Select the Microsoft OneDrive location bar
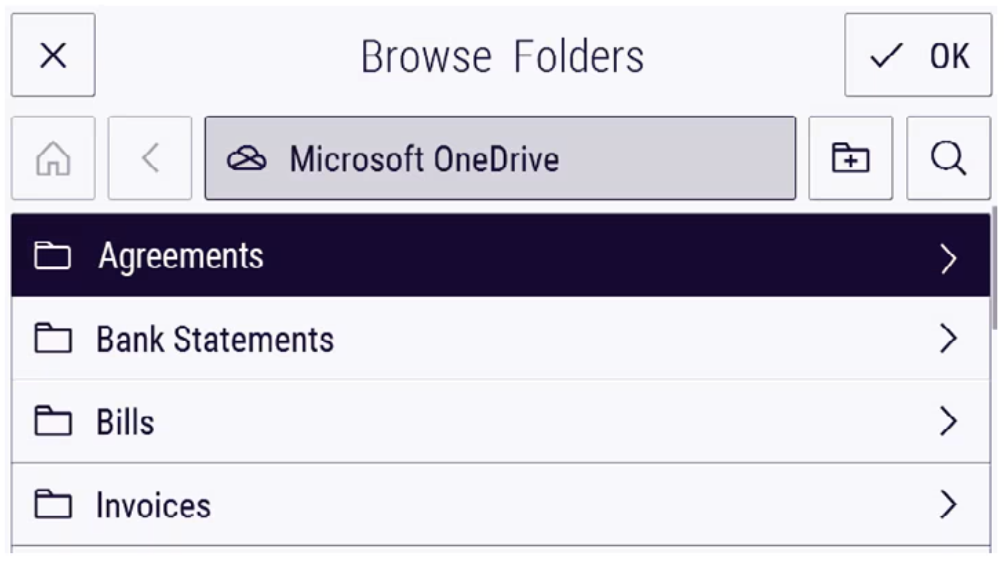Viewport: 1004px width, 568px height. coord(500,158)
